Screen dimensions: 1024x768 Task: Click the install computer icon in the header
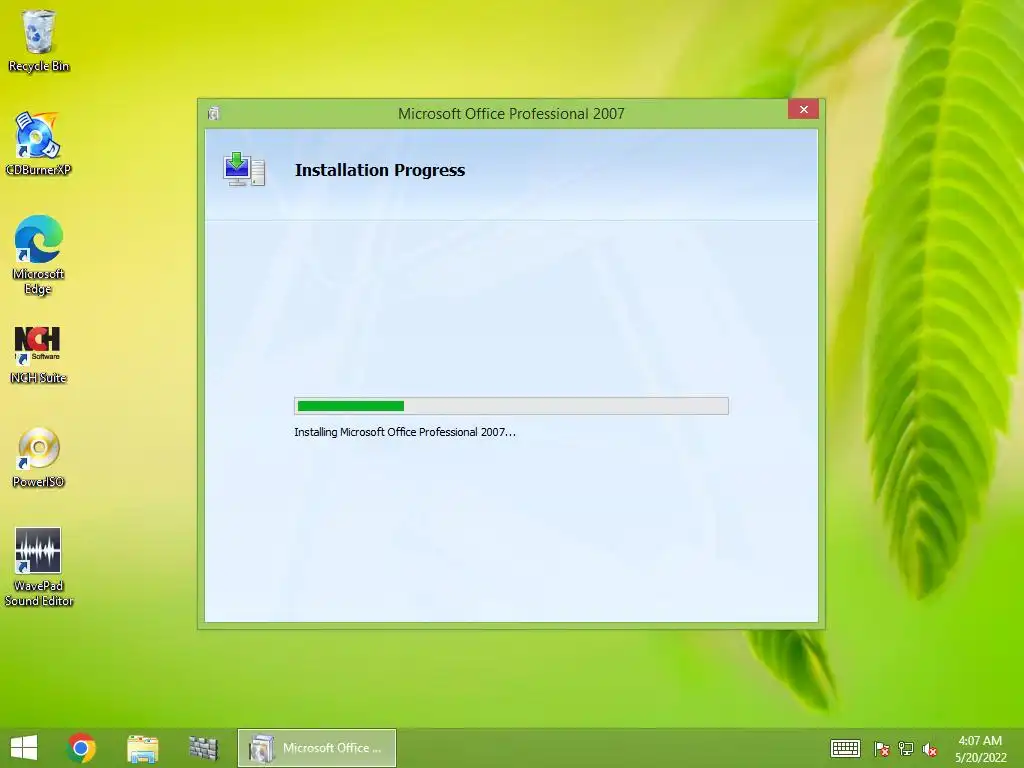[x=244, y=169]
